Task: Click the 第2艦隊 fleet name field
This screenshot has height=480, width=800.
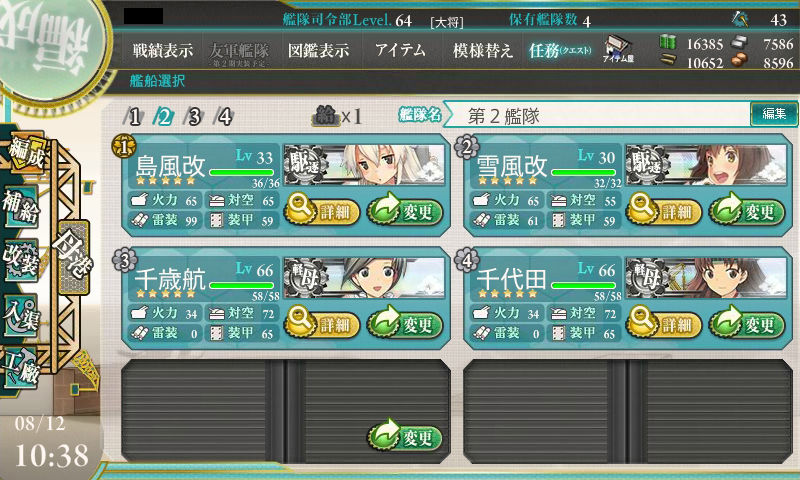Action: tap(597, 115)
